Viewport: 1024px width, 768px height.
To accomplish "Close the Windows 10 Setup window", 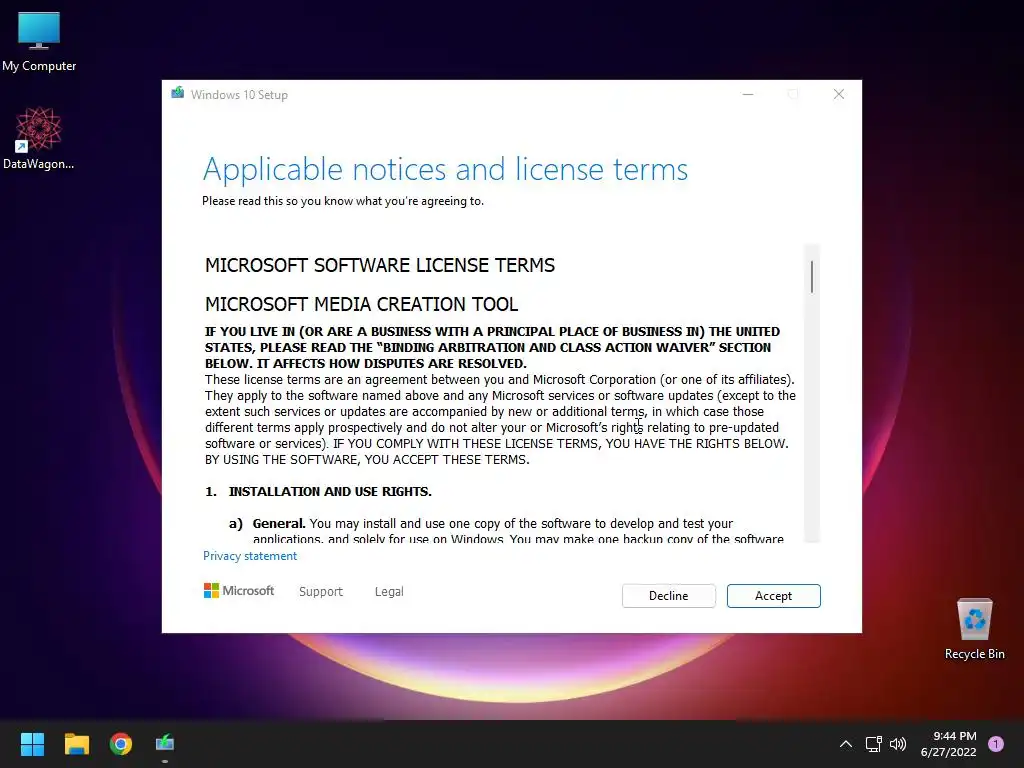I will click(x=839, y=95).
